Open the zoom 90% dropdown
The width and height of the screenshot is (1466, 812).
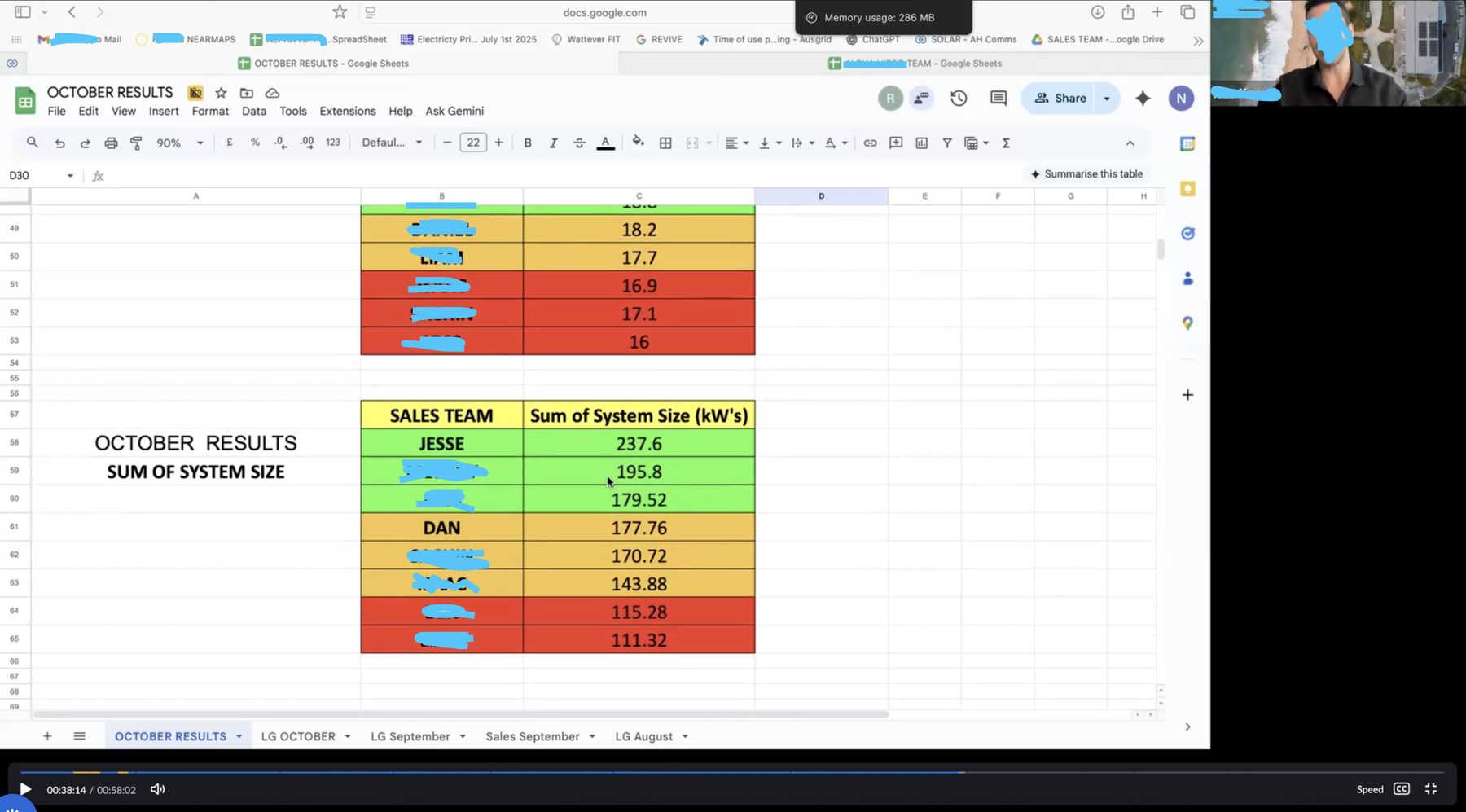[179, 143]
